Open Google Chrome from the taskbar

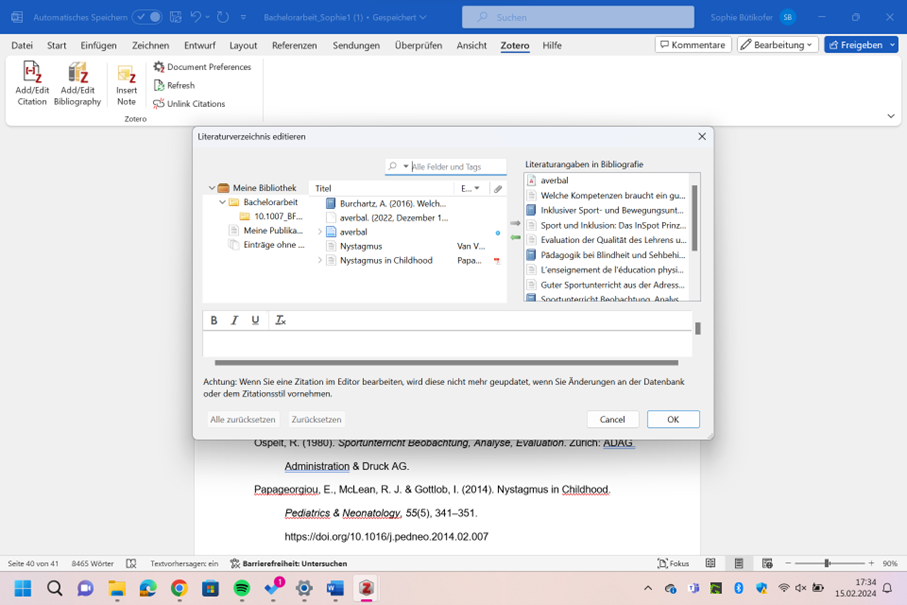tap(179, 588)
